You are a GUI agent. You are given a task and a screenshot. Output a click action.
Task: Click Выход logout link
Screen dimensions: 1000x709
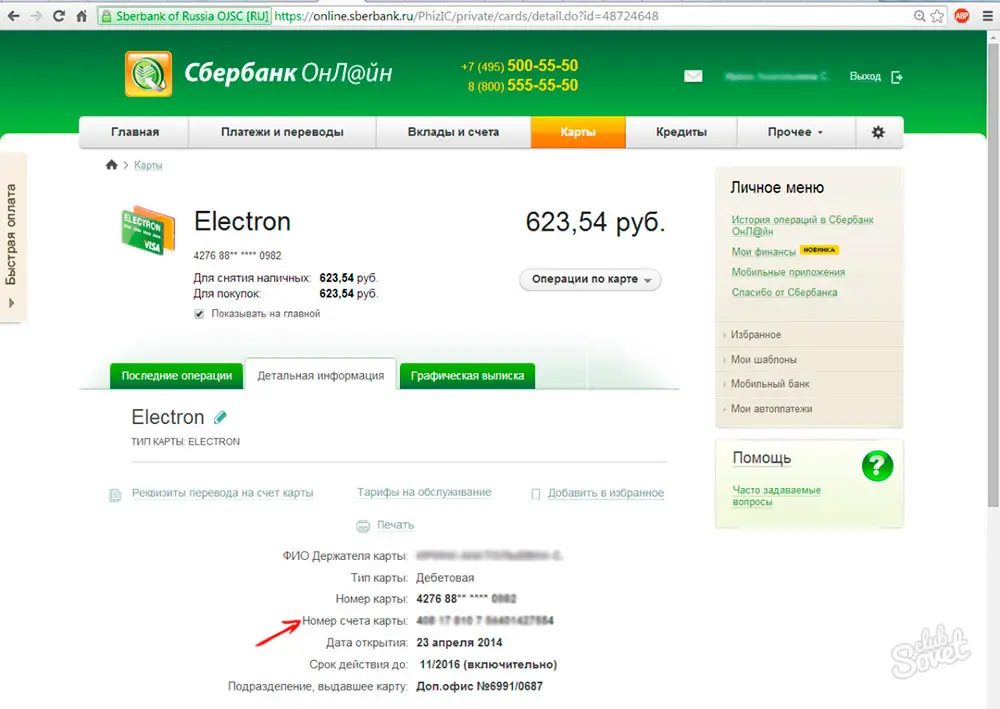865,77
